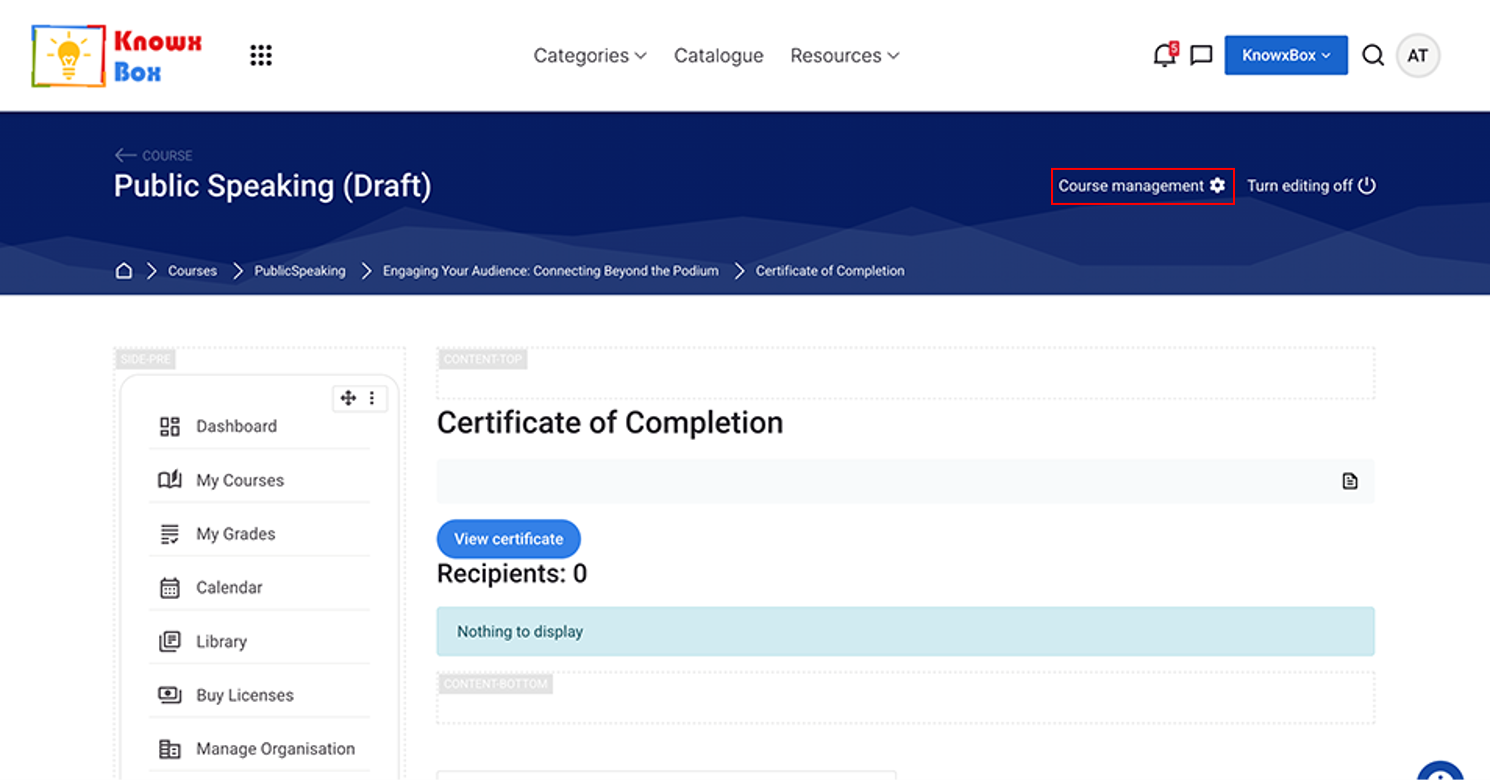Click the CONTENT-TOP region label
The height and width of the screenshot is (780, 1490).
click(x=482, y=359)
